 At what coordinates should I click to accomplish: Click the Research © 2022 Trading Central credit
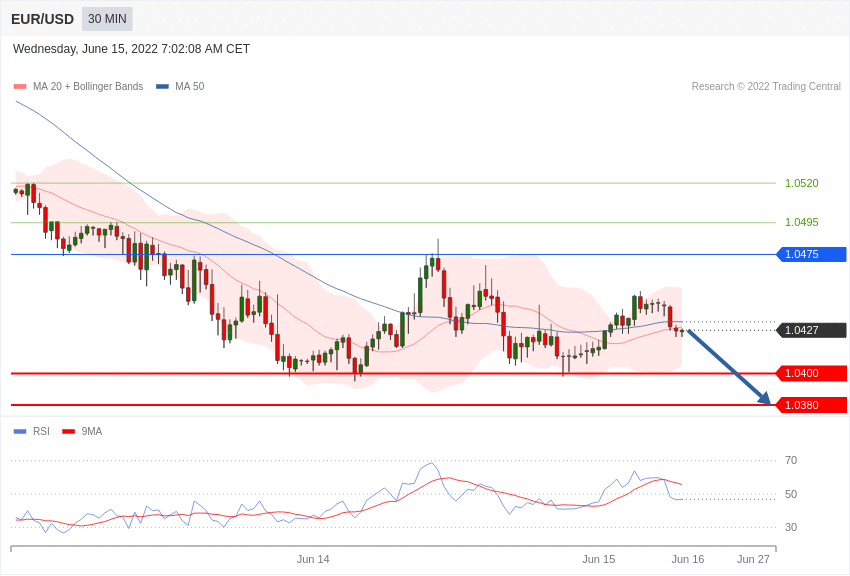pos(766,87)
